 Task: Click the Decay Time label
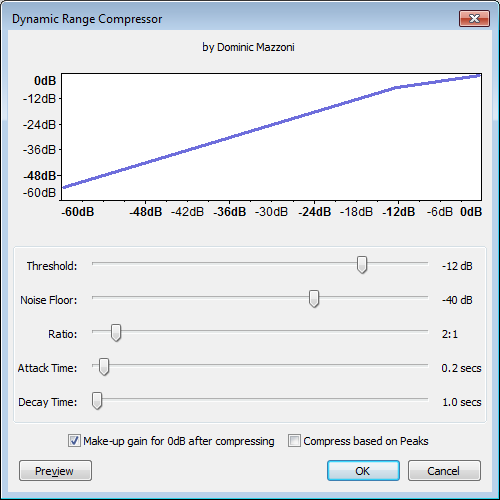click(x=47, y=402)
